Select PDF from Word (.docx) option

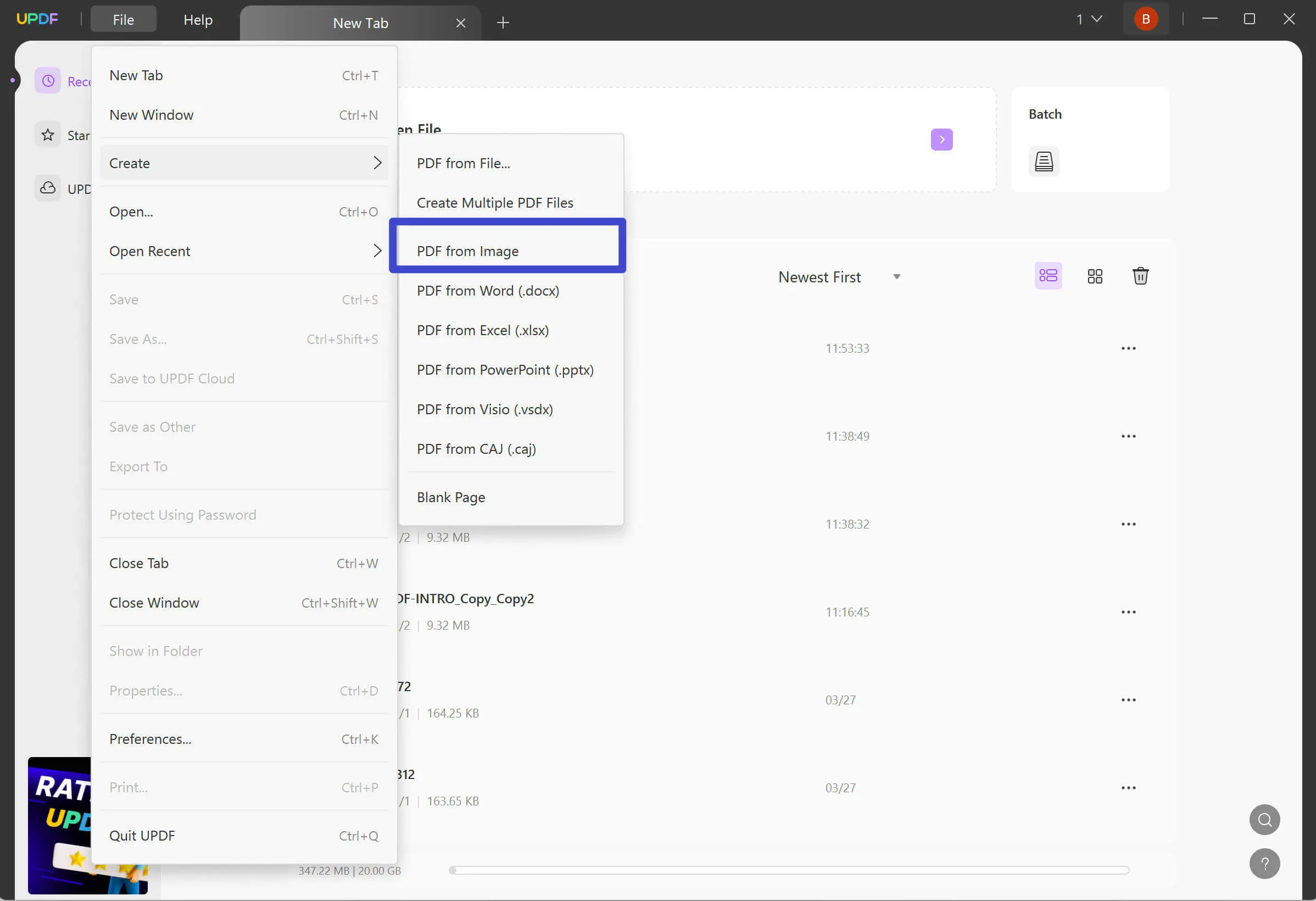[488, 290]
